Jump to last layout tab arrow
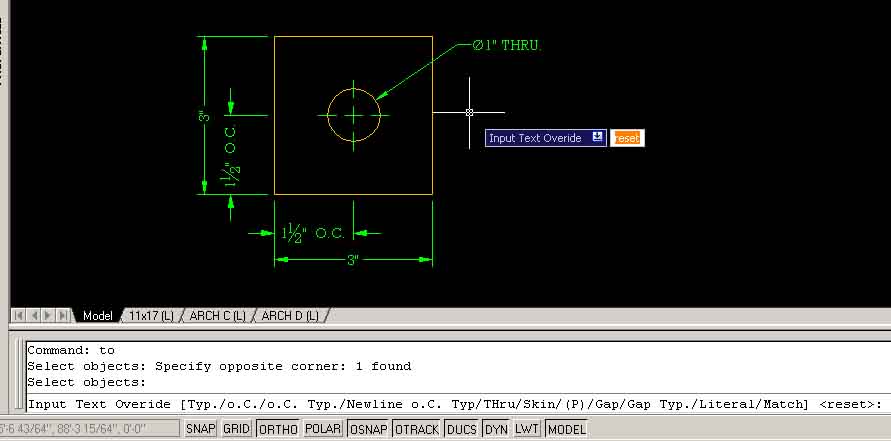The image size is (891, 441). (63, 315)
